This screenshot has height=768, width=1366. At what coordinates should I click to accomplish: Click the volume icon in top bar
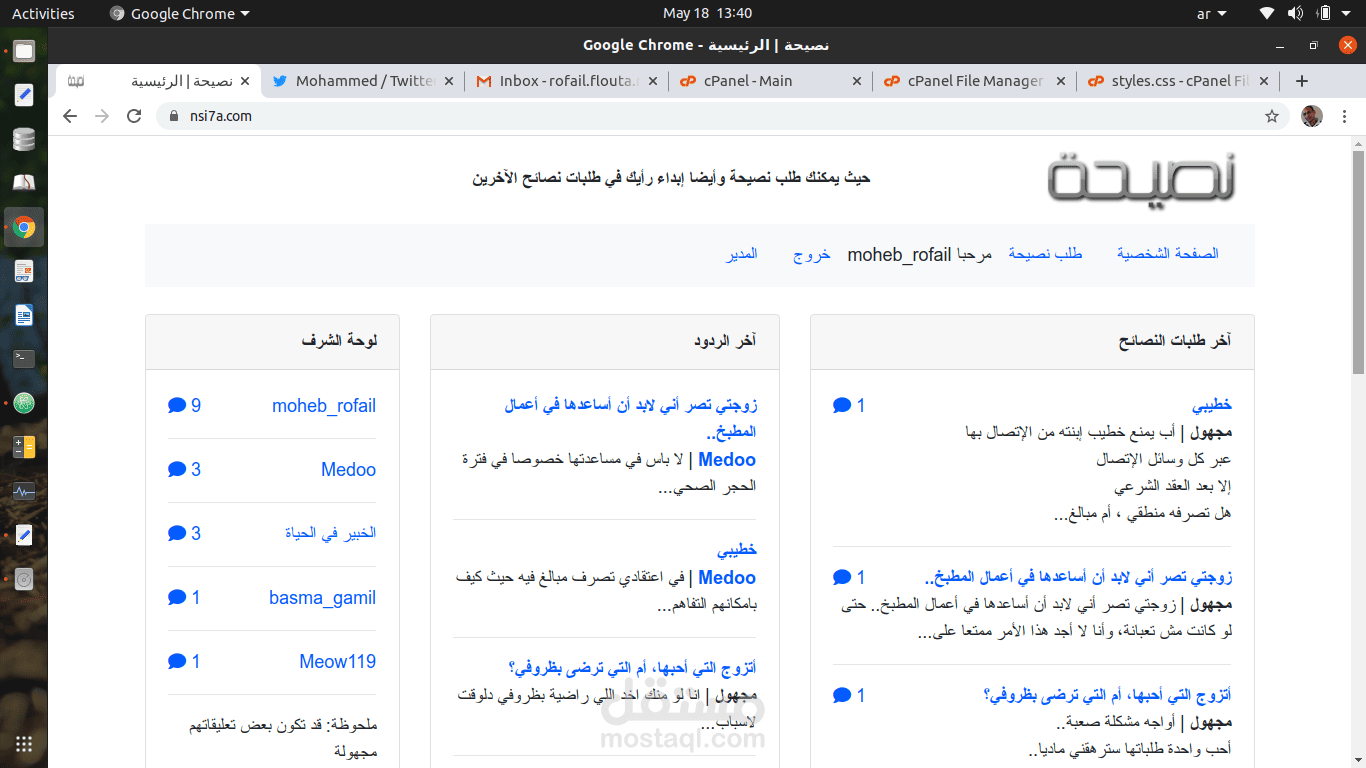tap(1296, 14)
